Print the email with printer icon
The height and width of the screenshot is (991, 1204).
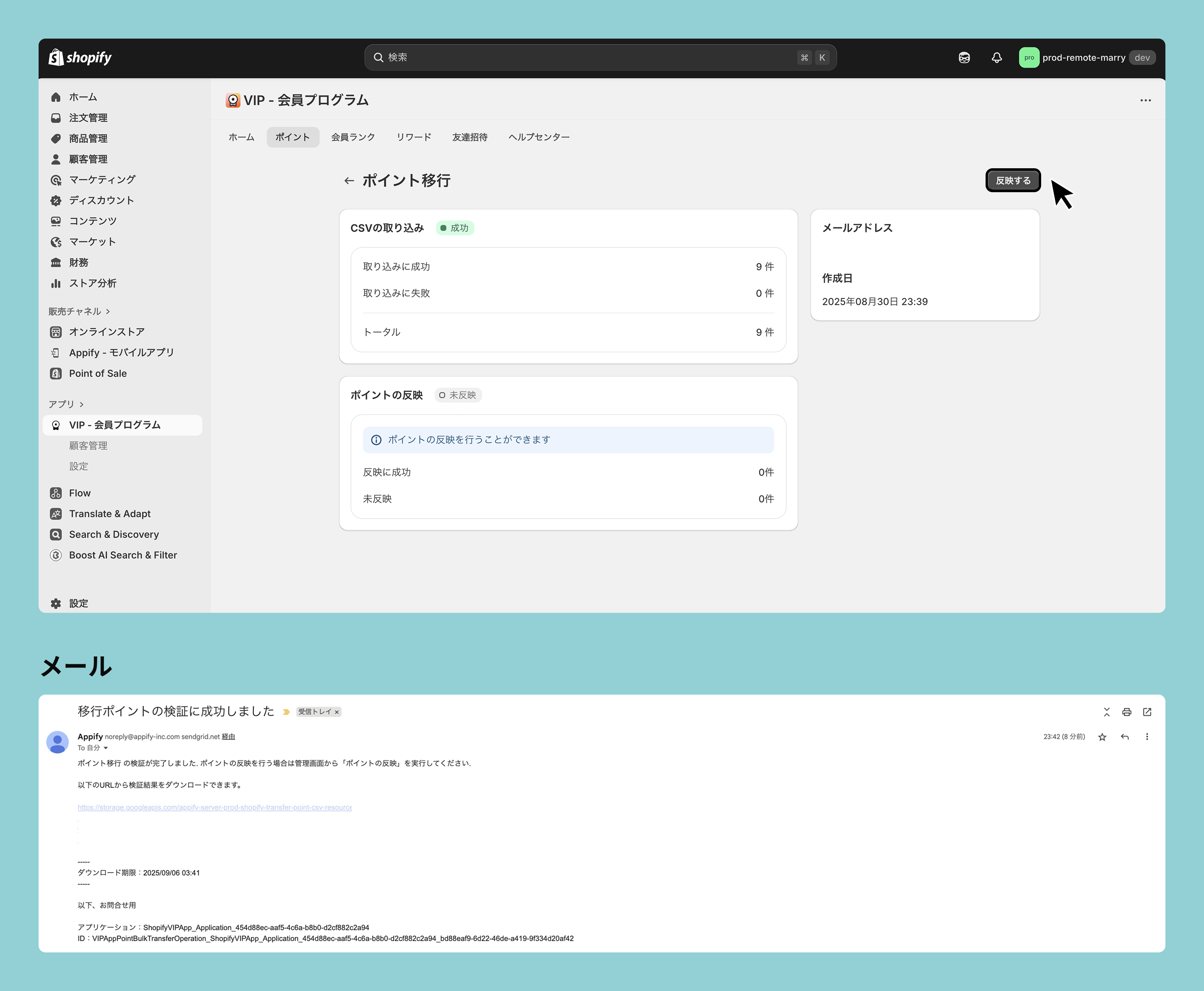[x=1126, y=712]
